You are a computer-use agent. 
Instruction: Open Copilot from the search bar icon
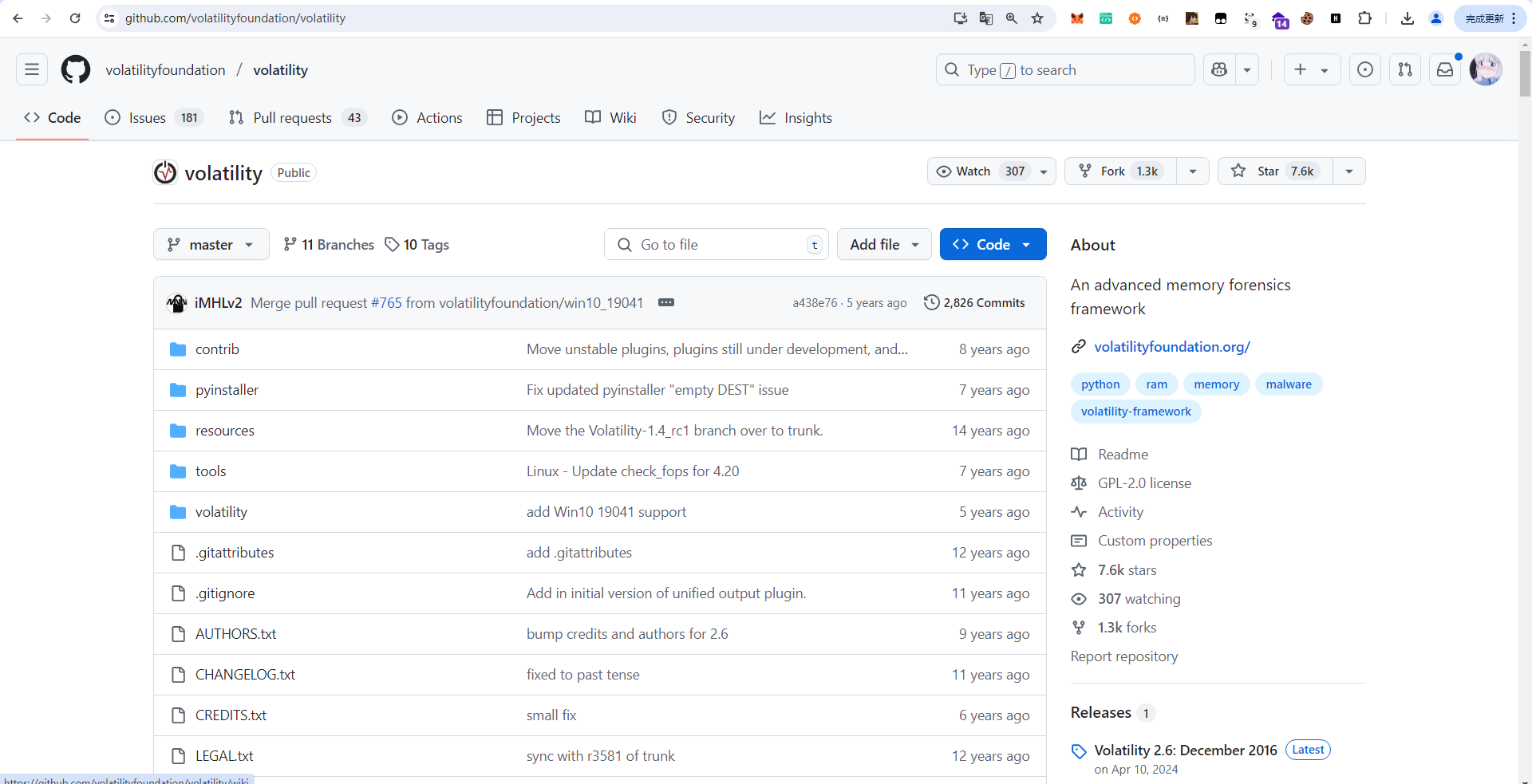tap(1219, 69)
